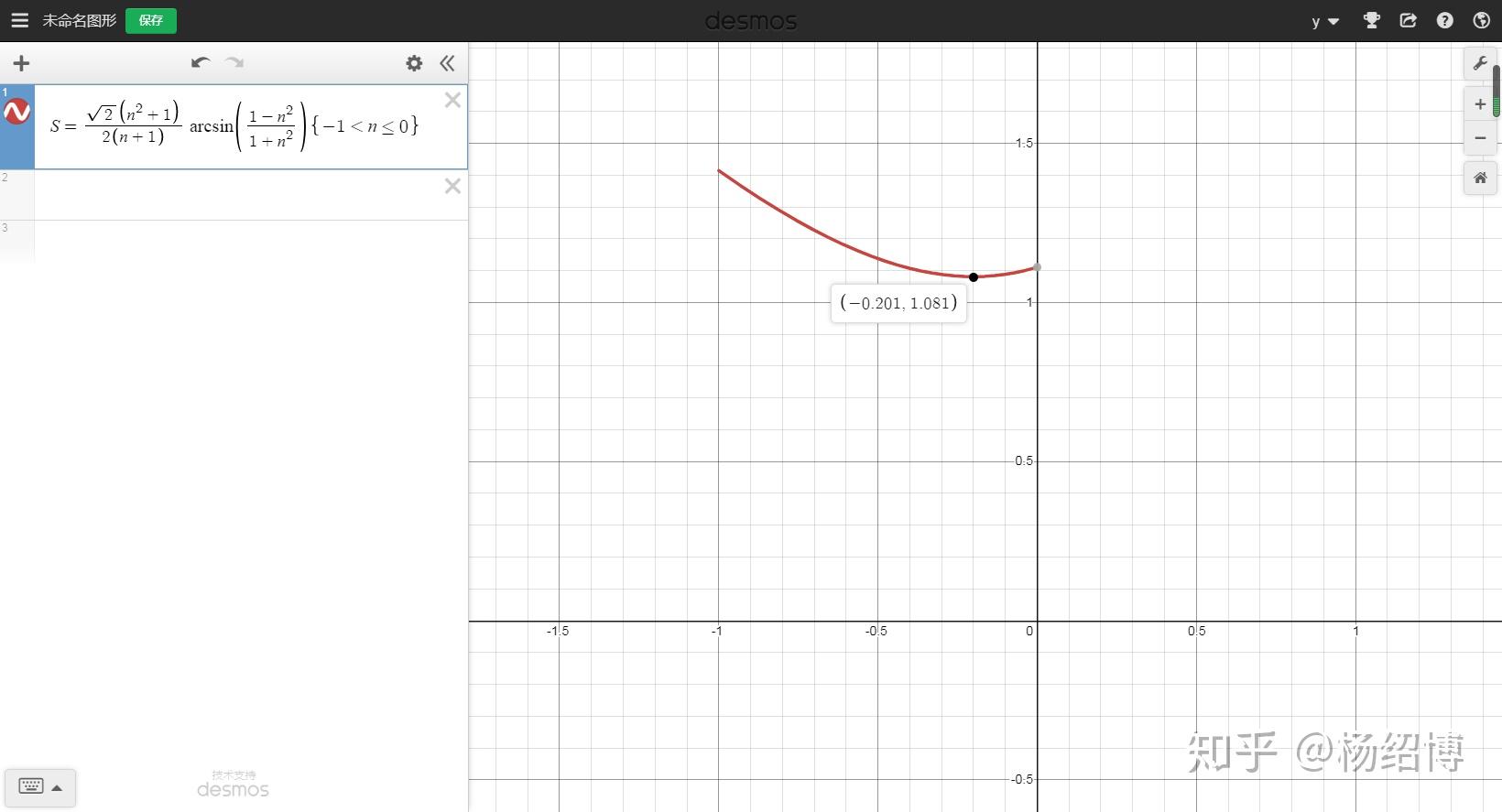Add a new expression with plus icon

(21, 63)
